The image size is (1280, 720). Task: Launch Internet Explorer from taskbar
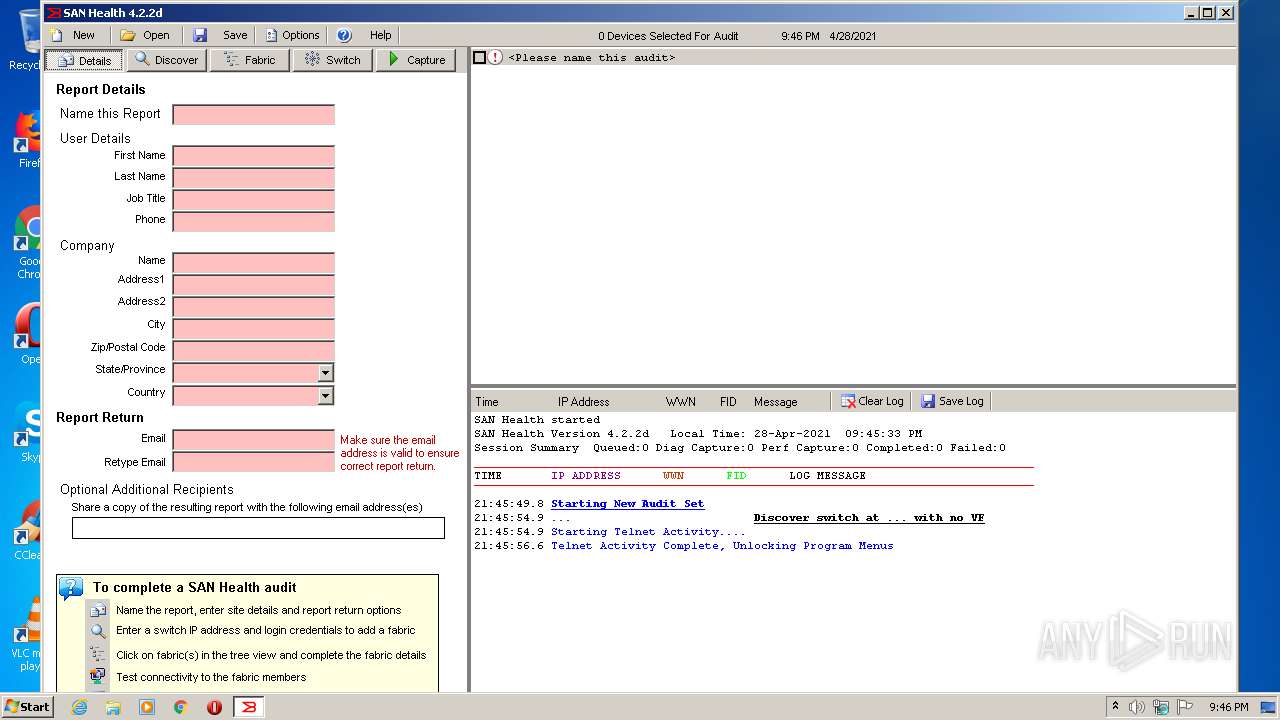[x=79, y=707]
